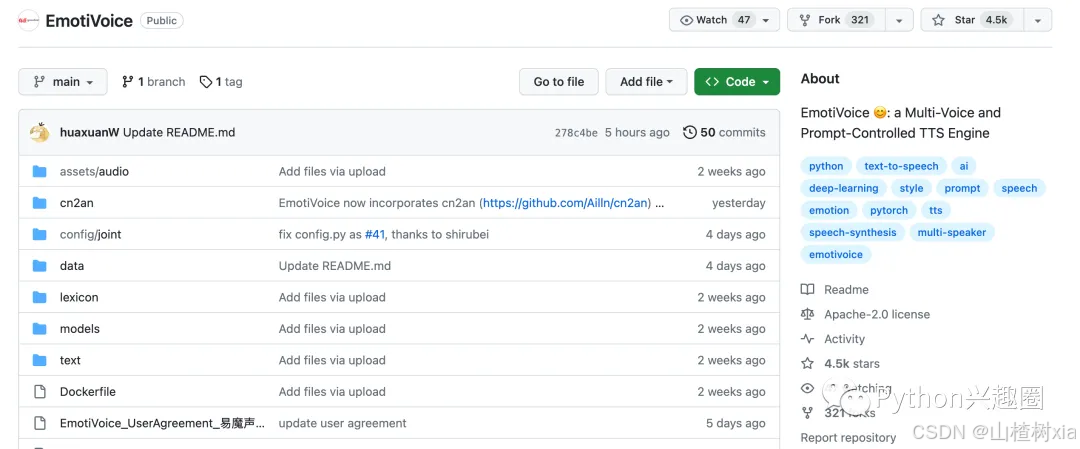Screen dimensions: 1080x449
Task: Open the models folder
Action: pos(80,328)
